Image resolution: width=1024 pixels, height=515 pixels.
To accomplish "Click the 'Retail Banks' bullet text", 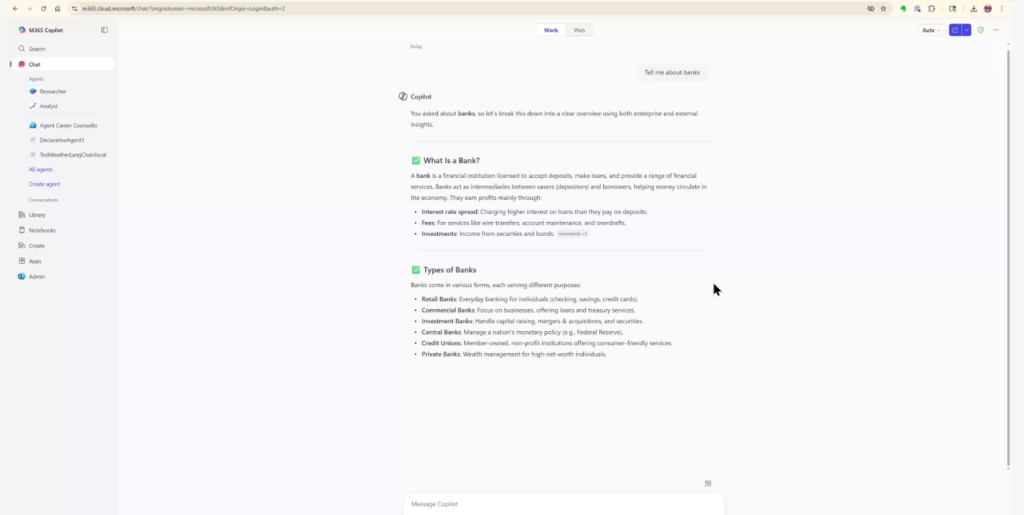I will click(530, 299).
